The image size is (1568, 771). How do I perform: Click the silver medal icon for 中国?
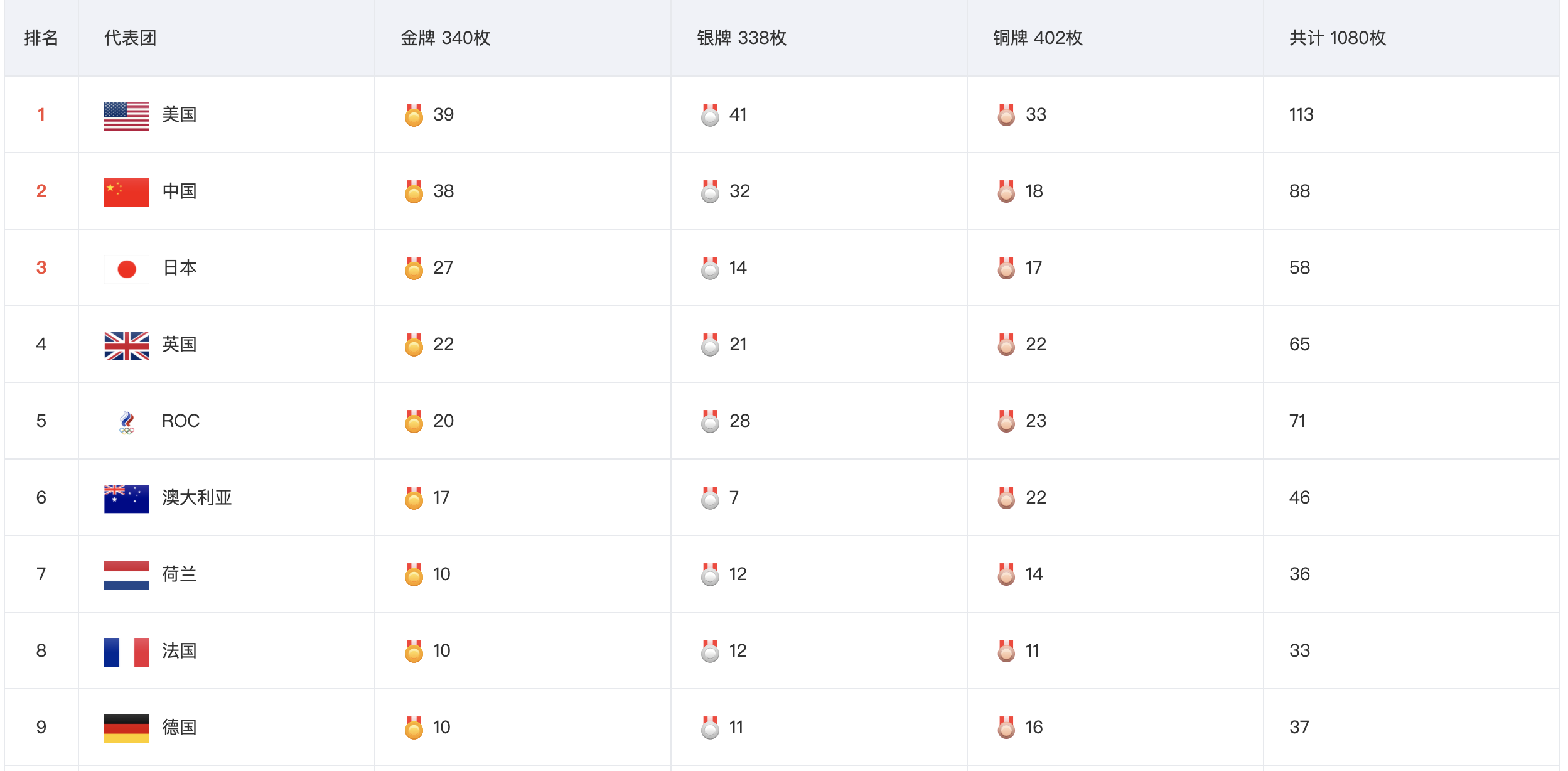[710, 191]
